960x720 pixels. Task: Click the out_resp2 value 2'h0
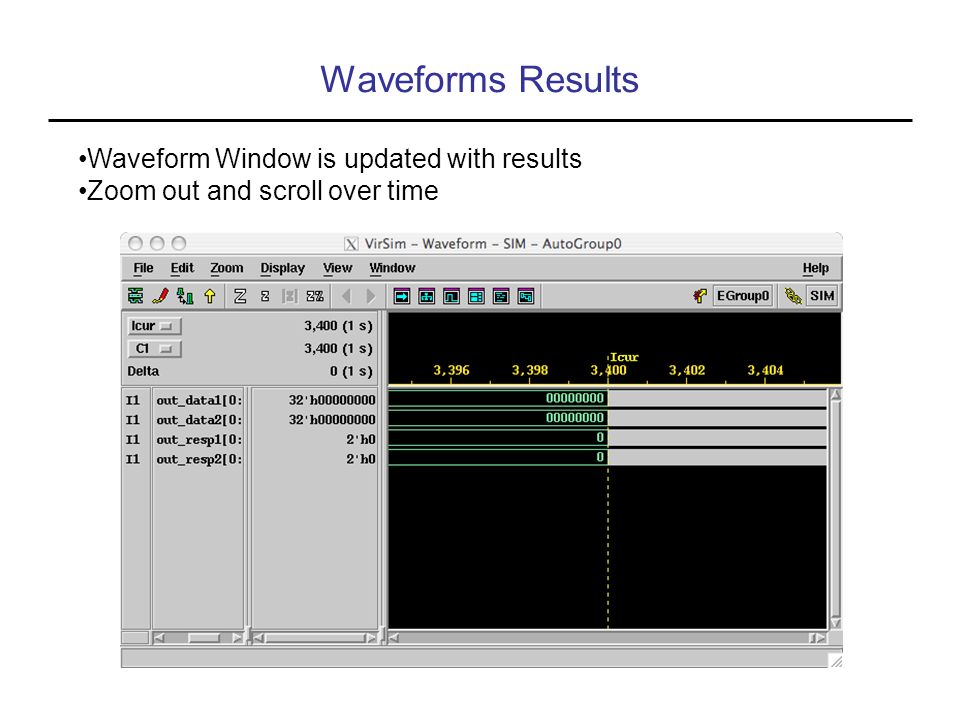[x=361, y=459]
